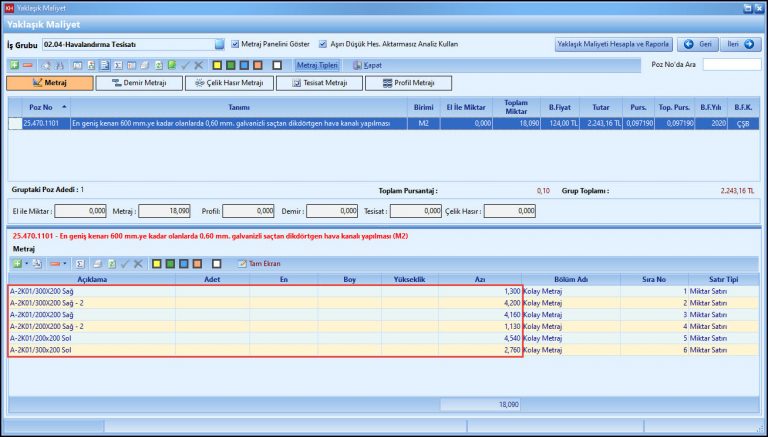Click the Poz No'da Ara search field
The width and height of the screenshot is (768, 437).
pyautogui.click(x=731, y=64)
